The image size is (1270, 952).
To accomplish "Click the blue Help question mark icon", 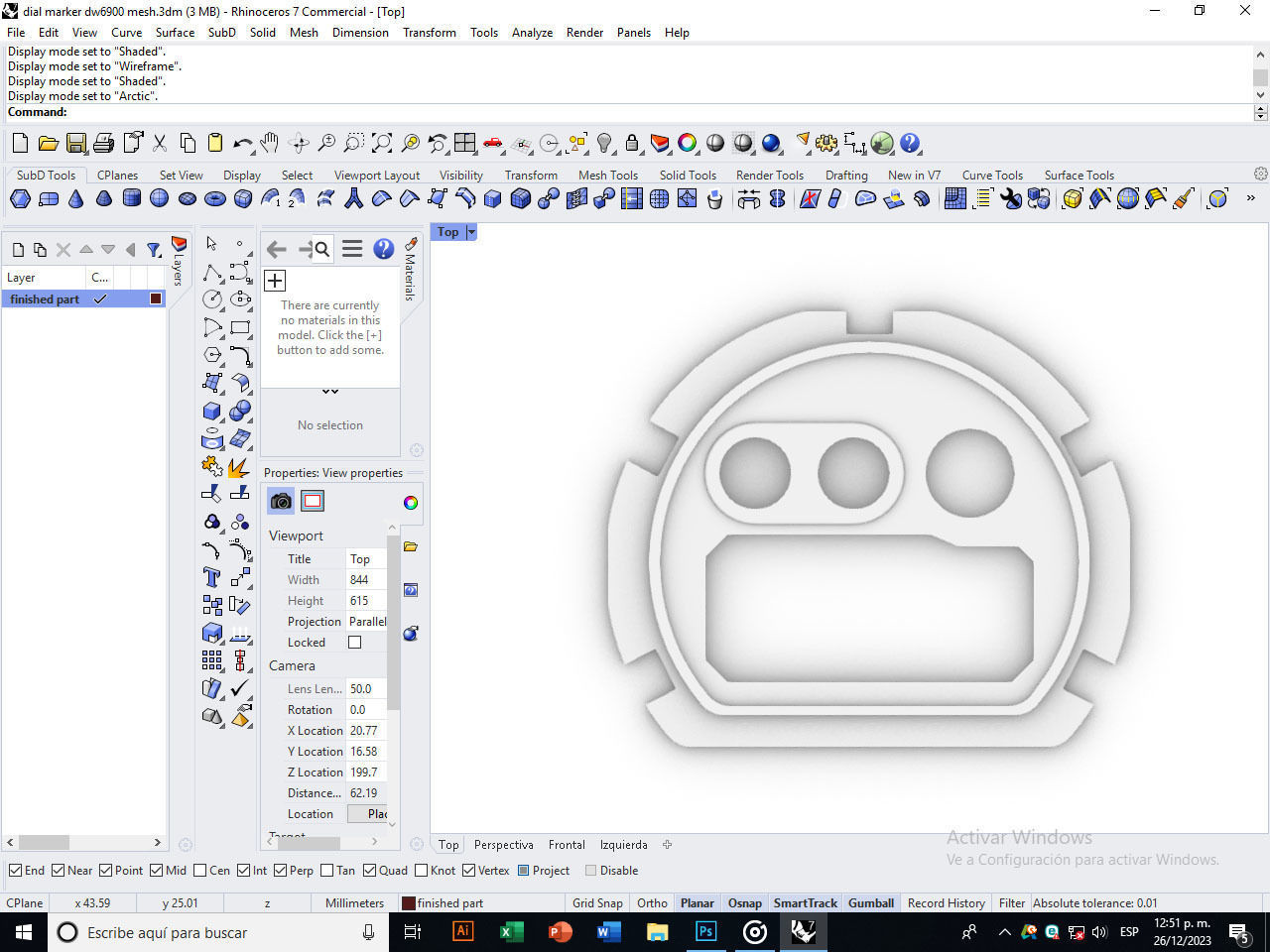I will point(910,144).
